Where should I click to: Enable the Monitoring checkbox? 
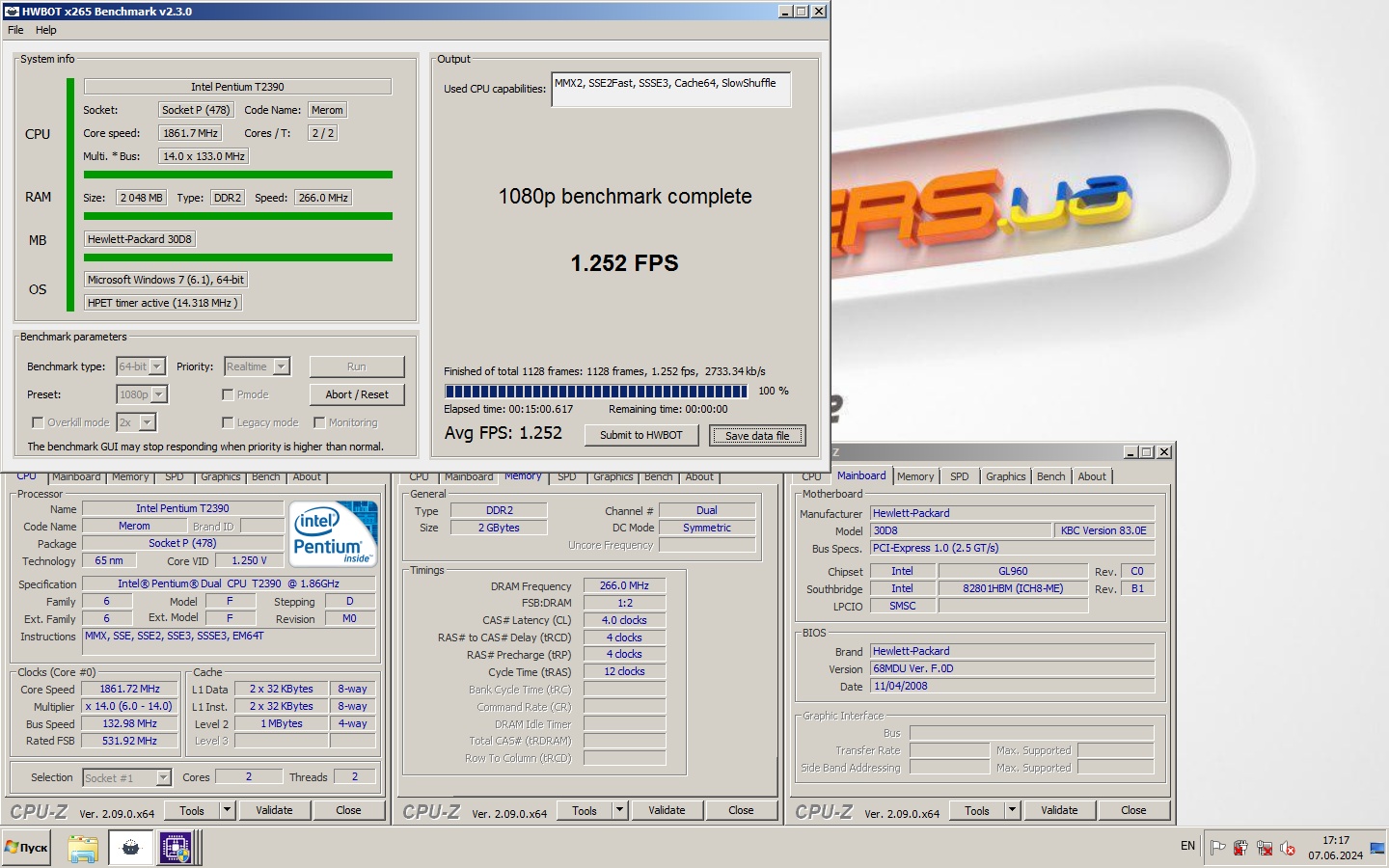click(x=319, y=422)
